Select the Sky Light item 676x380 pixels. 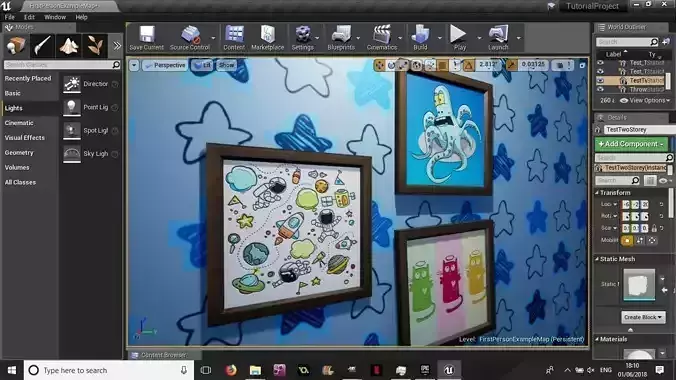(91, 154)
